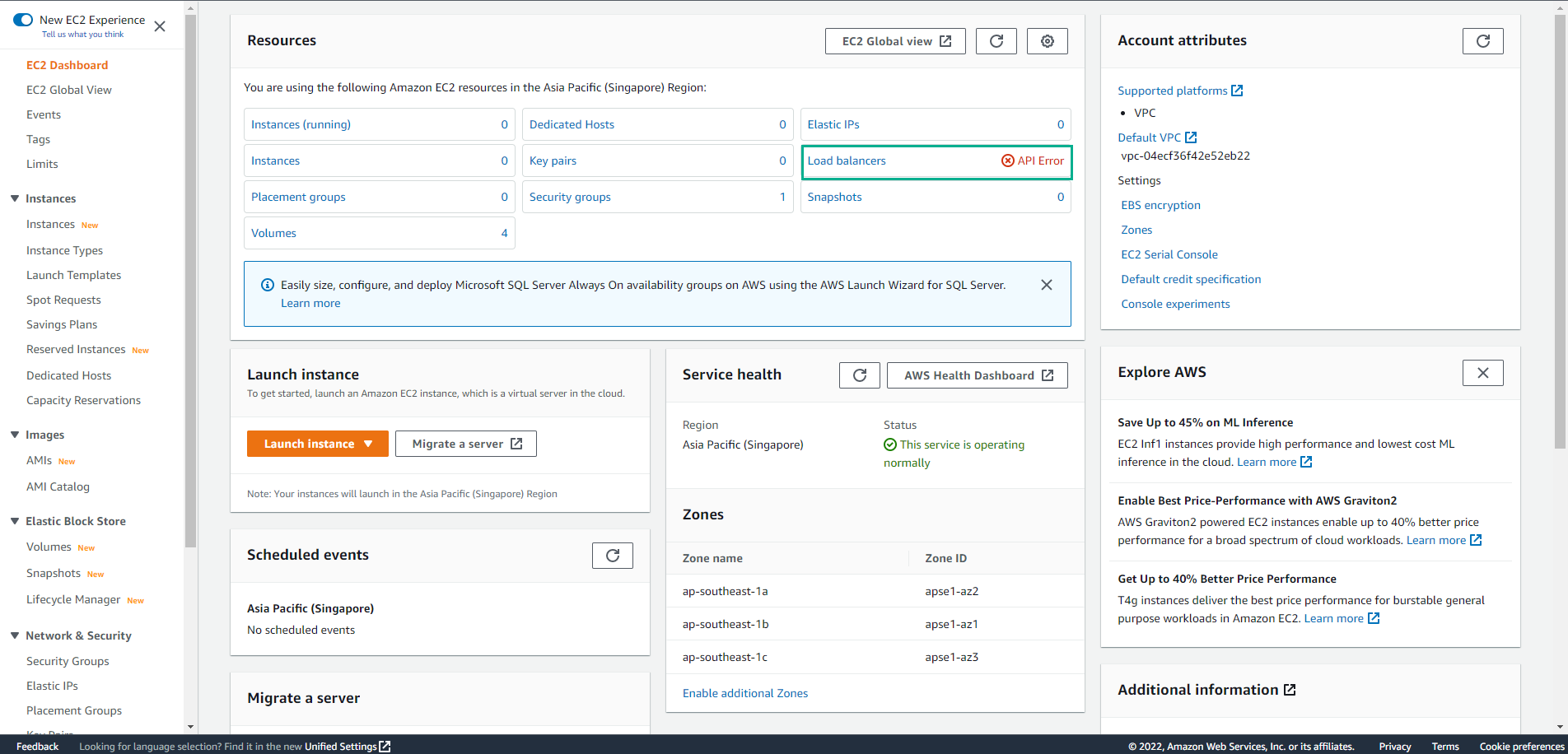
Task: Open the AWS Health Dashboard
Action: (978, 375)
